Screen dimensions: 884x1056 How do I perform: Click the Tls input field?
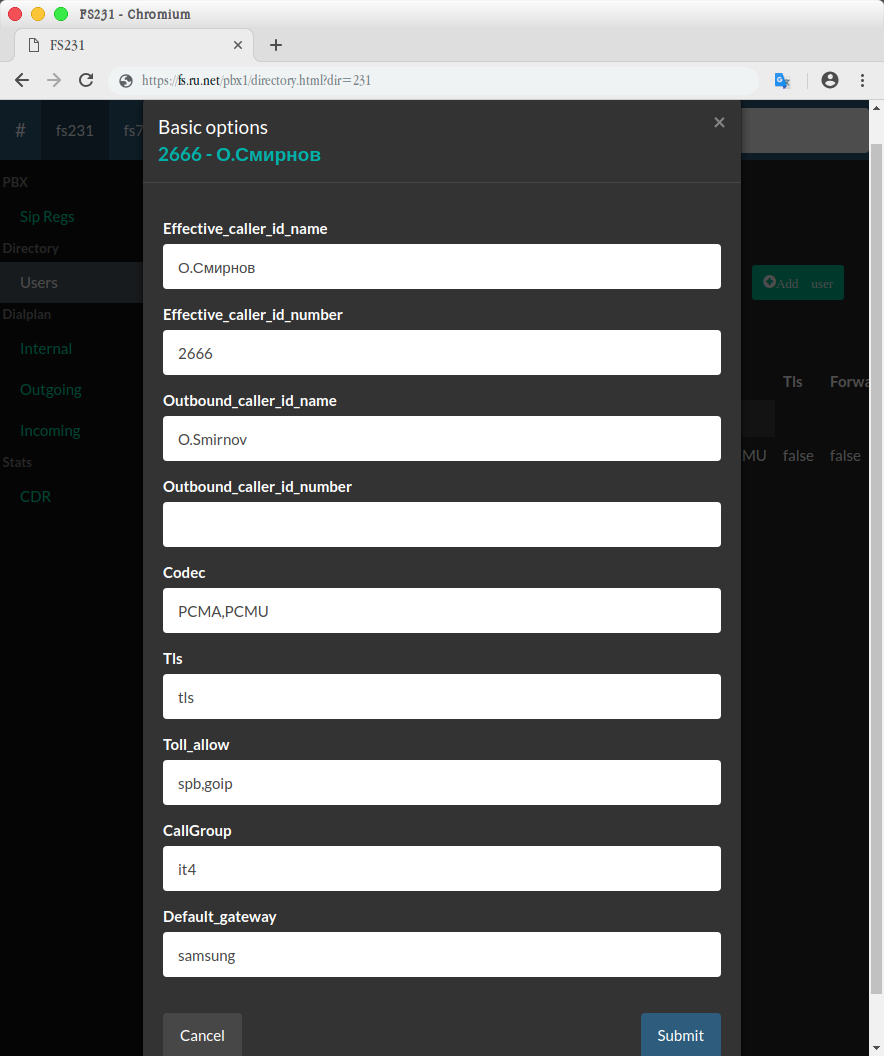(442, 696)
